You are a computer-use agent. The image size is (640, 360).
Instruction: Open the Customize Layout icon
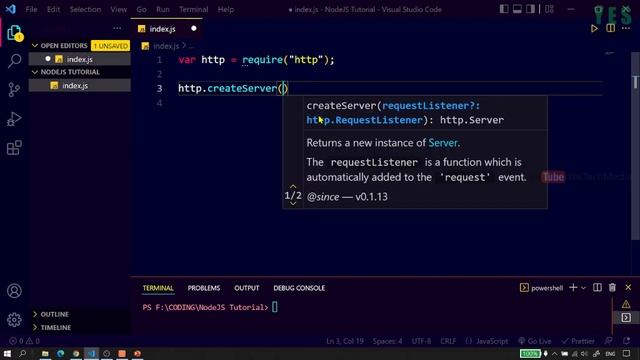(x=549, y=9)
